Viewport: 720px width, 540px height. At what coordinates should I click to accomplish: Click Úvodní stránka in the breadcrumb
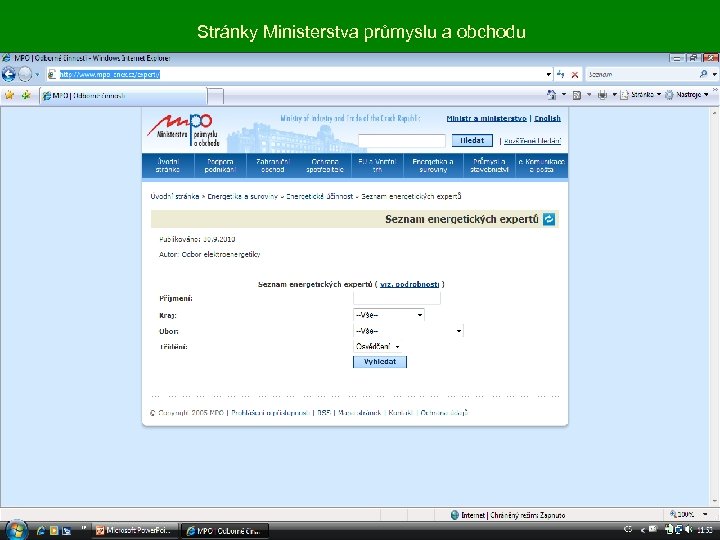[x=174, y=197]
